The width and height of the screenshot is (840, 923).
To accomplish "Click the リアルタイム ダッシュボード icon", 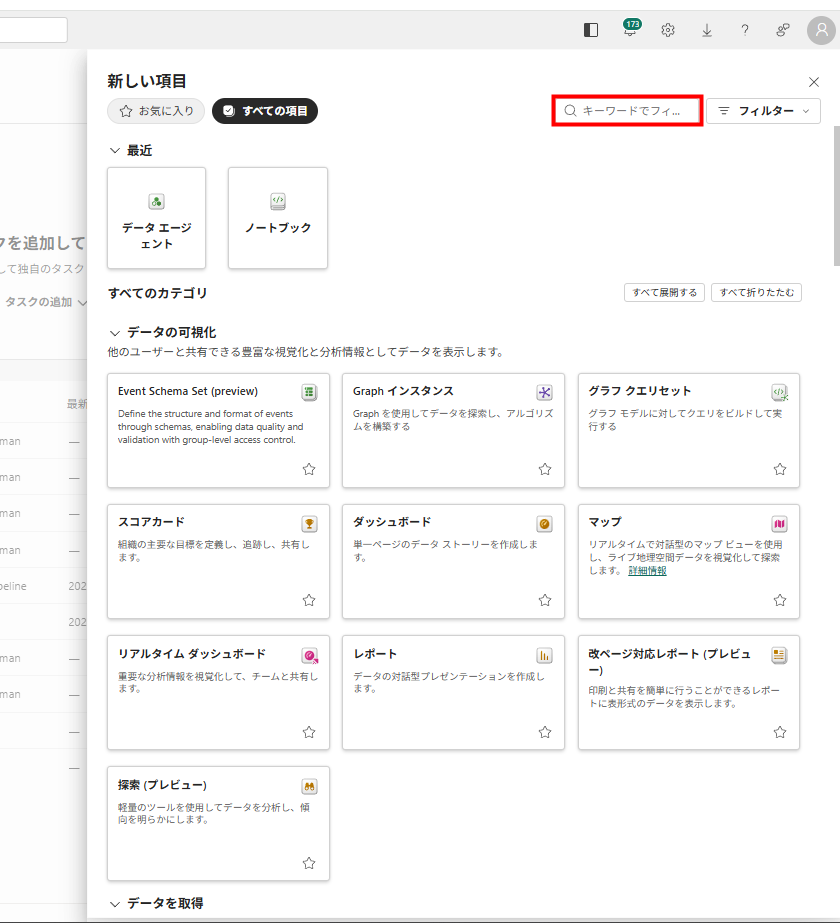I will [310, 655].
